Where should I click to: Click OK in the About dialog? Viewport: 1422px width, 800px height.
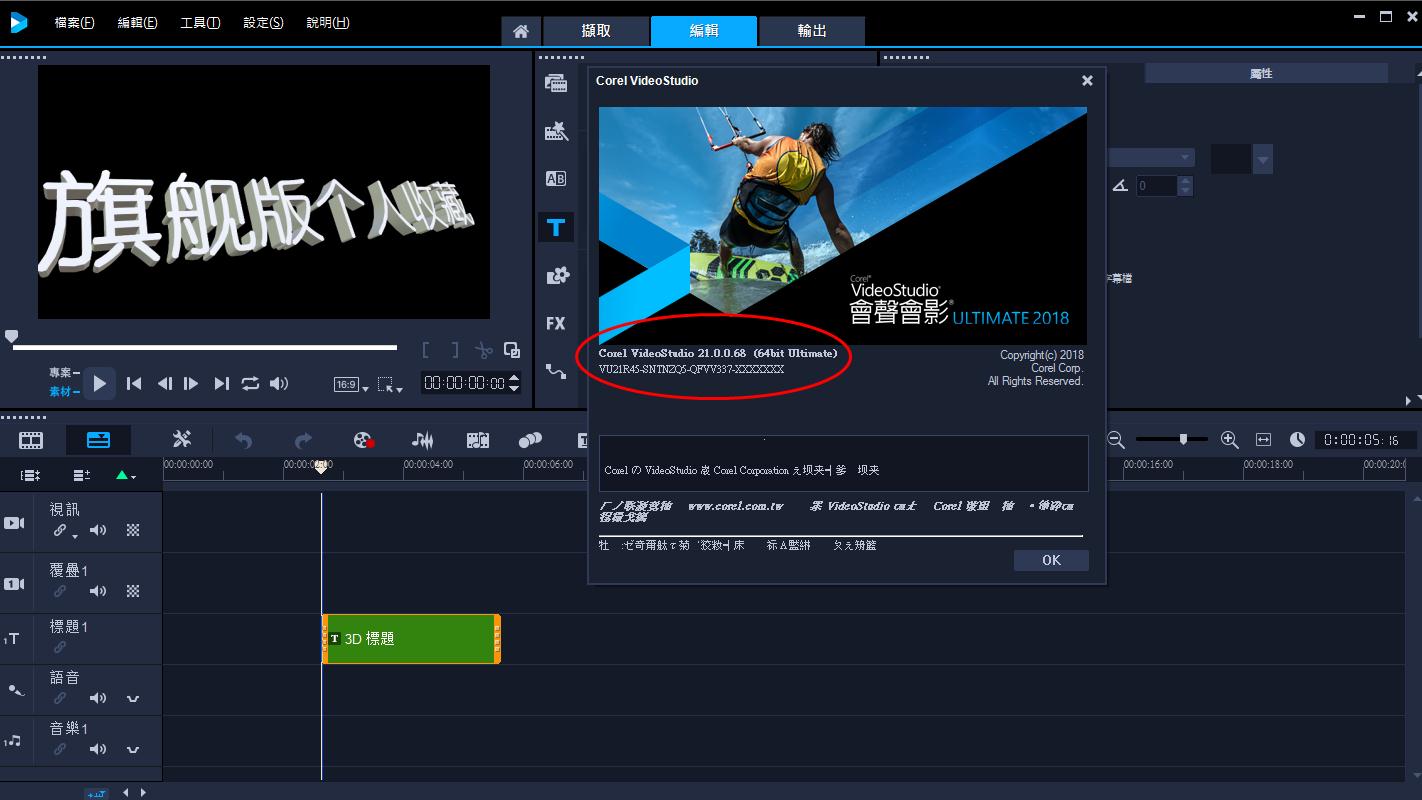(1051, 560)
